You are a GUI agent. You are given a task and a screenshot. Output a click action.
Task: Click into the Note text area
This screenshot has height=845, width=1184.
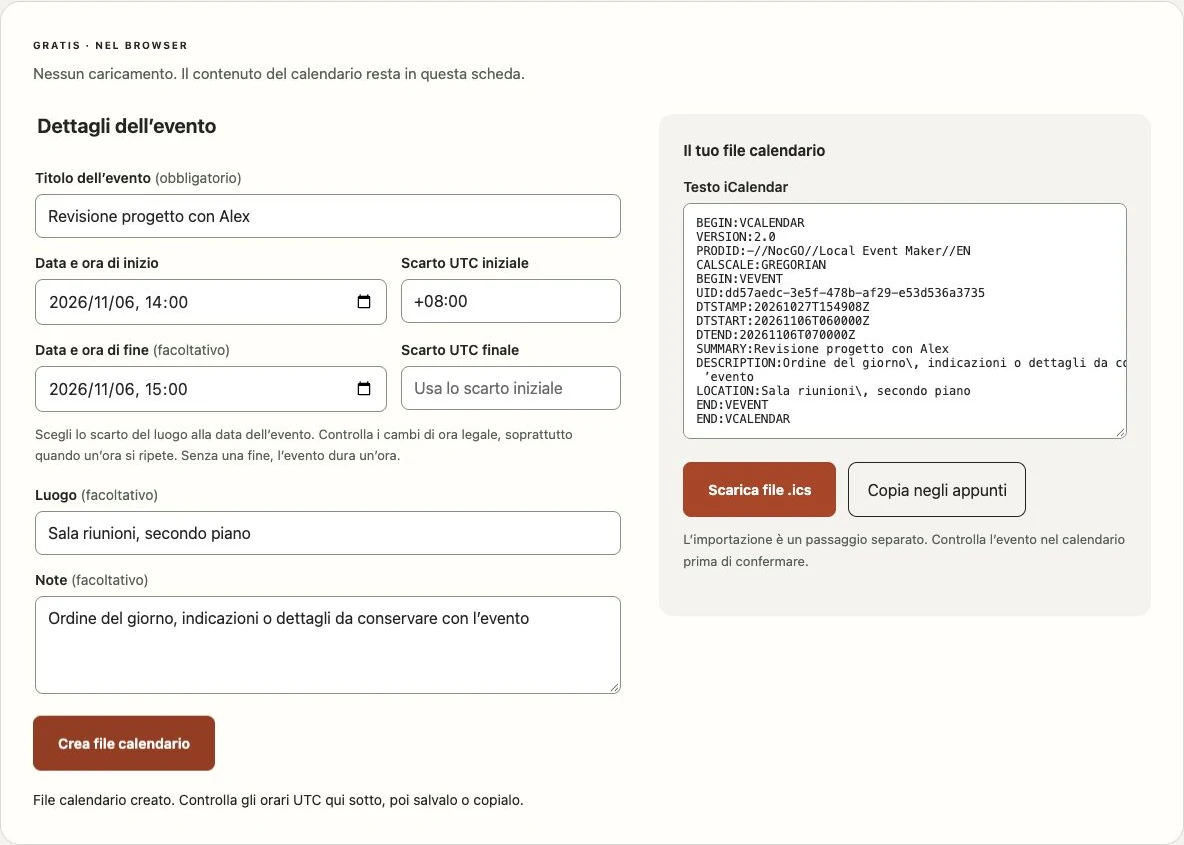328,645
